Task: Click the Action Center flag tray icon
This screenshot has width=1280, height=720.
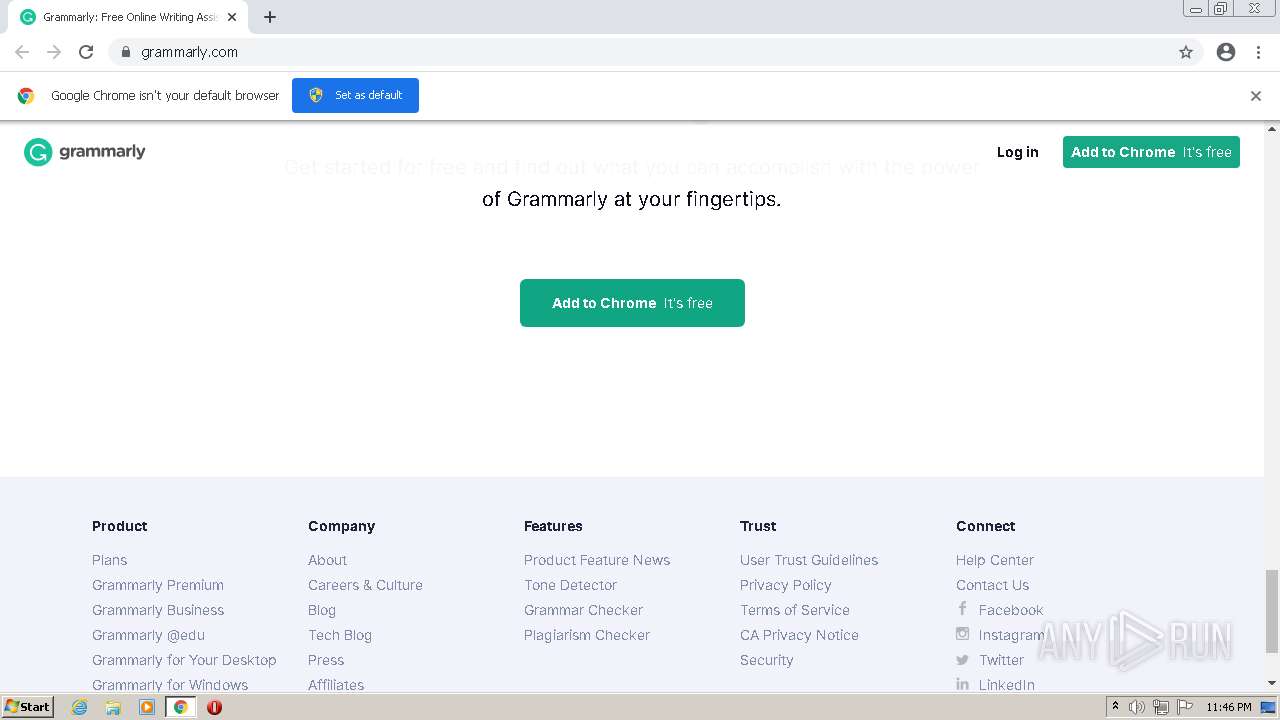Action: coord(1184,707)
